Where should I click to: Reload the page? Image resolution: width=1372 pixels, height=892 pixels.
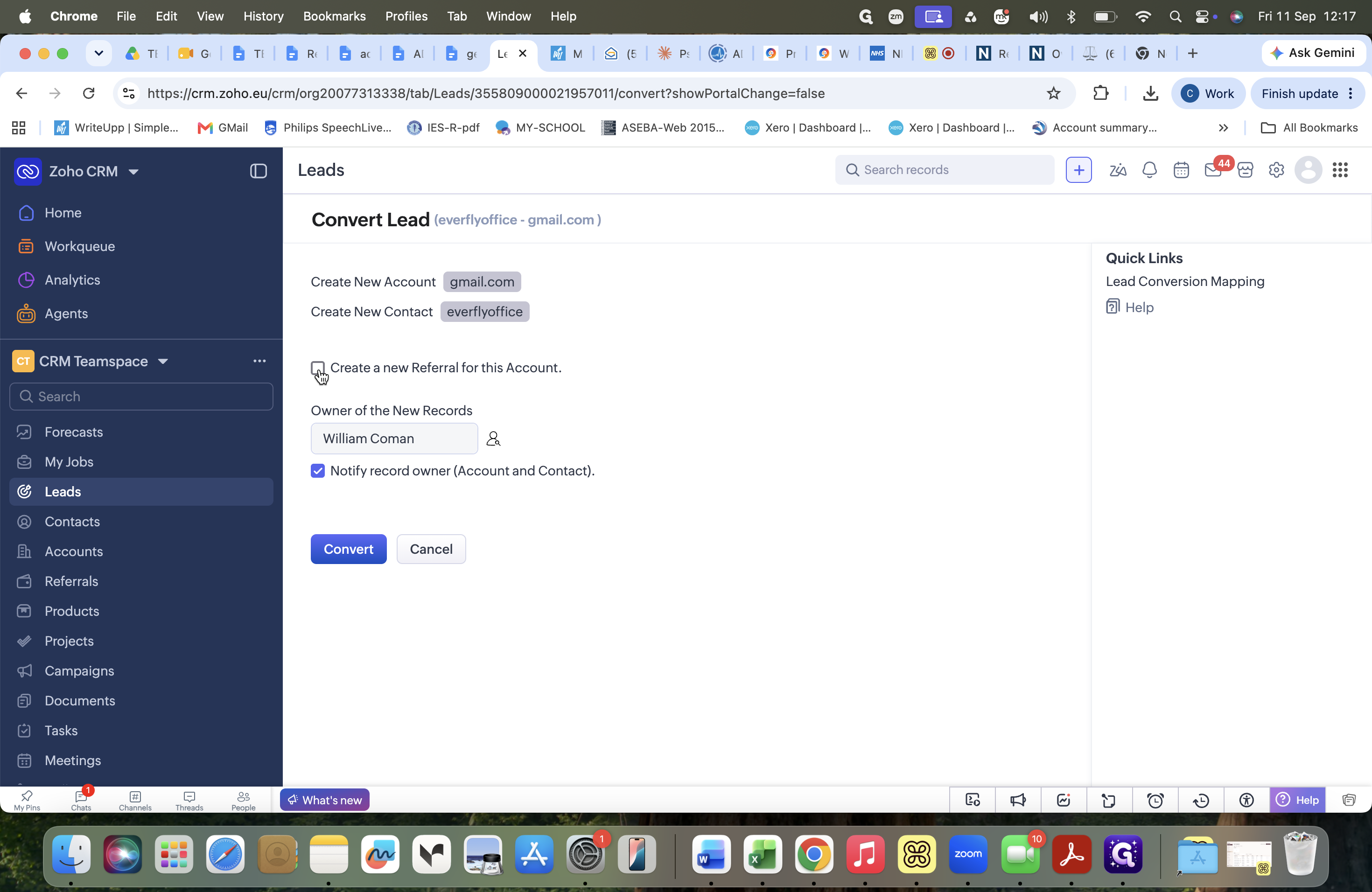pos(88,93)
